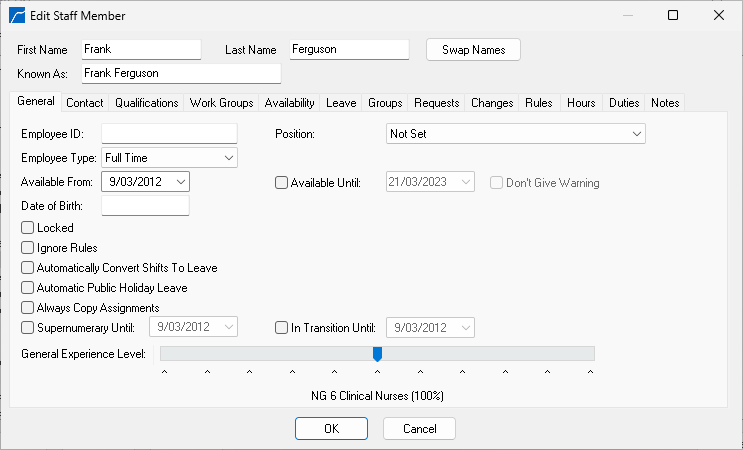The width and height of the screenshot is (743, 450).
Task: Enable the Locked checkbox
Action: tap(28, 228)
